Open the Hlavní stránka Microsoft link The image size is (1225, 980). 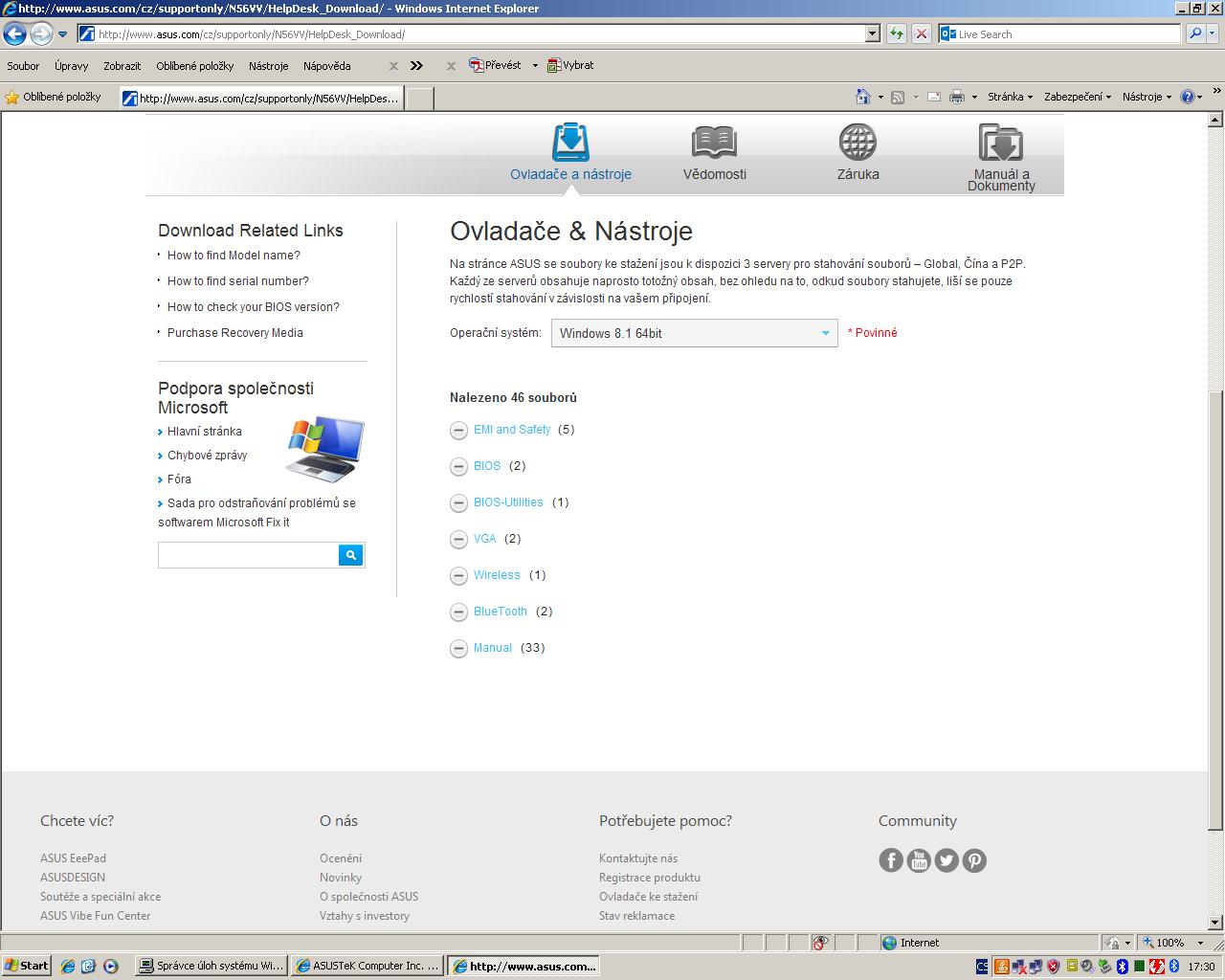[x=205, y=432]
